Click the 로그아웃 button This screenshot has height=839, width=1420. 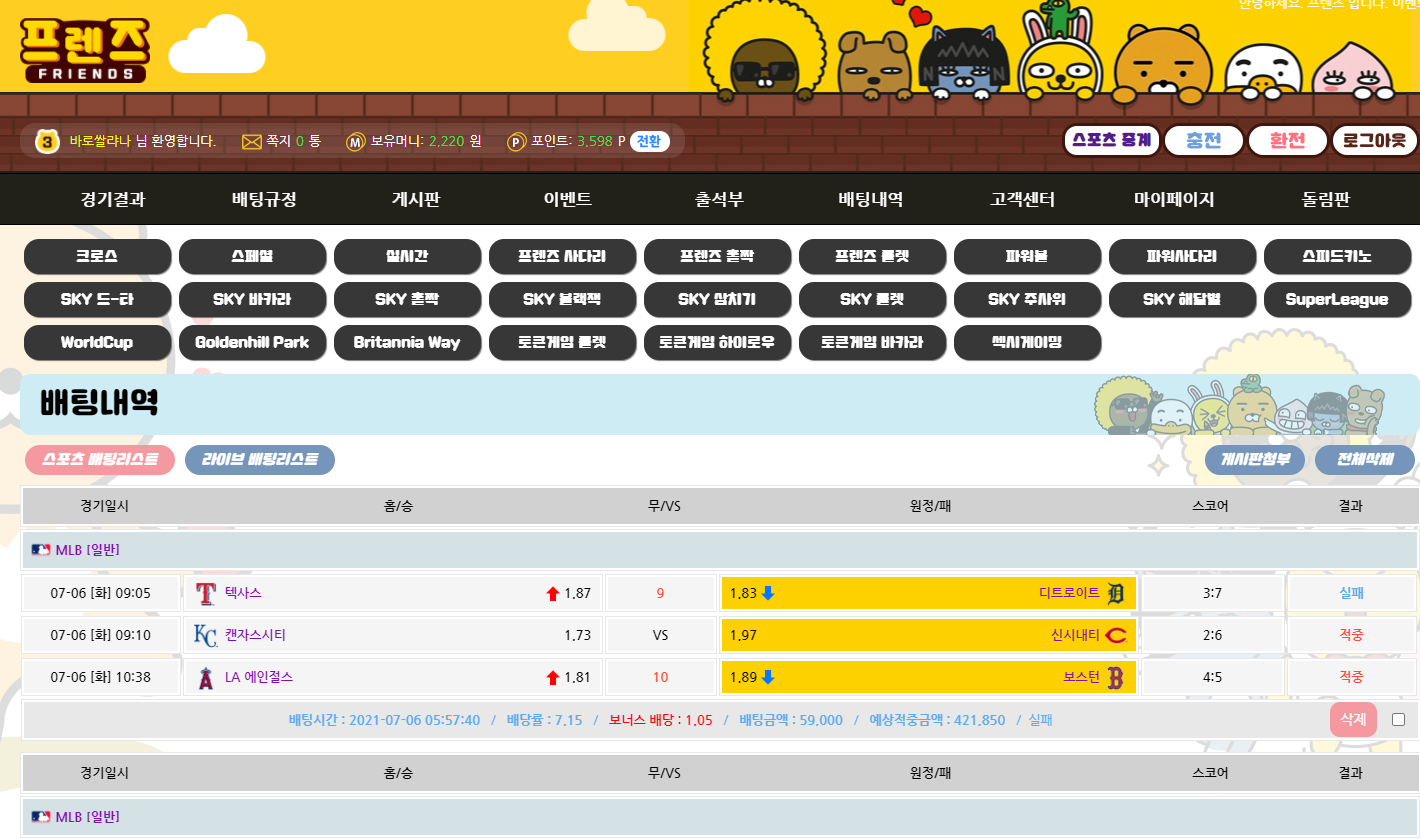pos(1374,141)
